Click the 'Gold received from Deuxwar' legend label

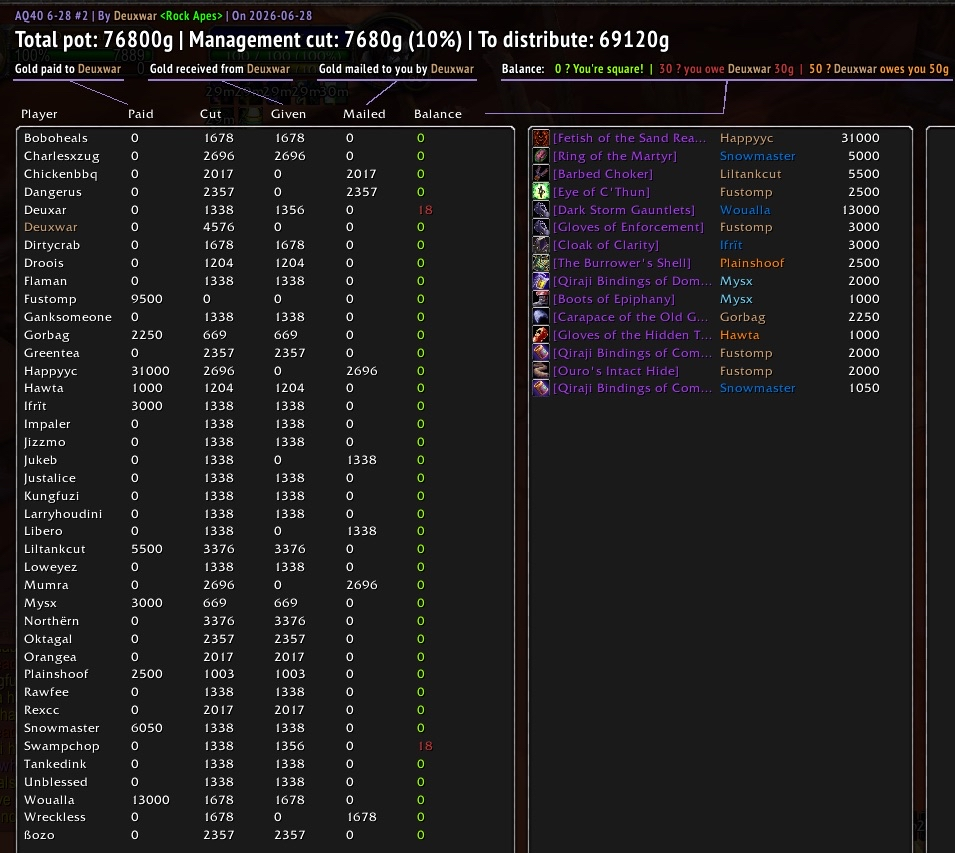coord(220,69)
